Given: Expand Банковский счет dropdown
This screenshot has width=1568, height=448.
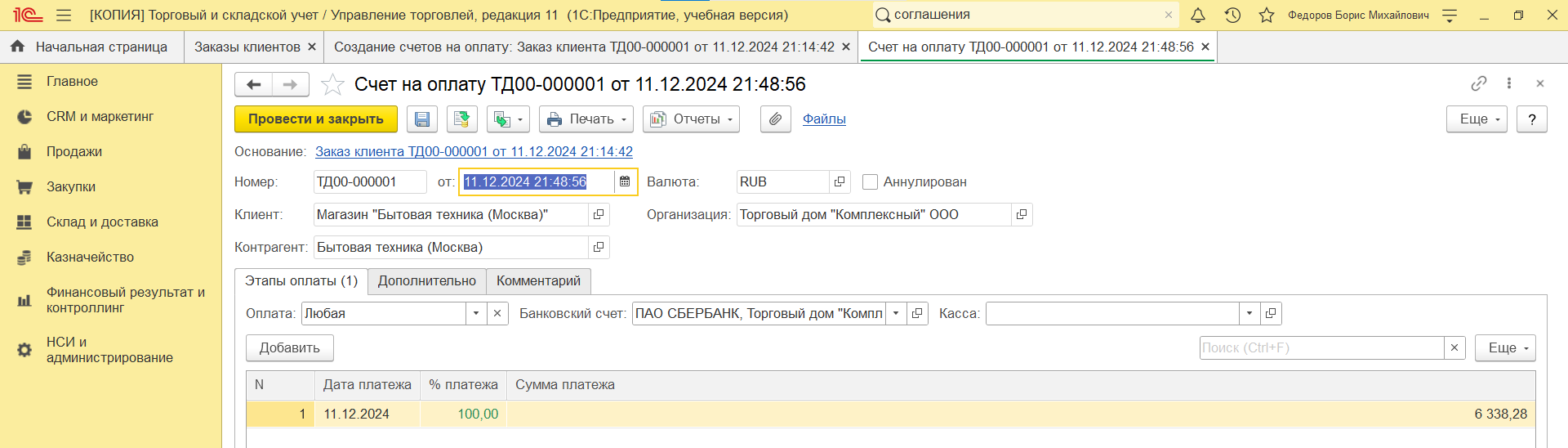Looking at the screenshot, I should (x=896, y=314).
